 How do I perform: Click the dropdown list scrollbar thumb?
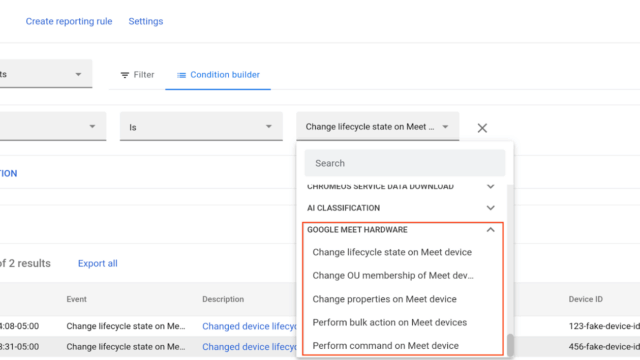tap(510, 345)
